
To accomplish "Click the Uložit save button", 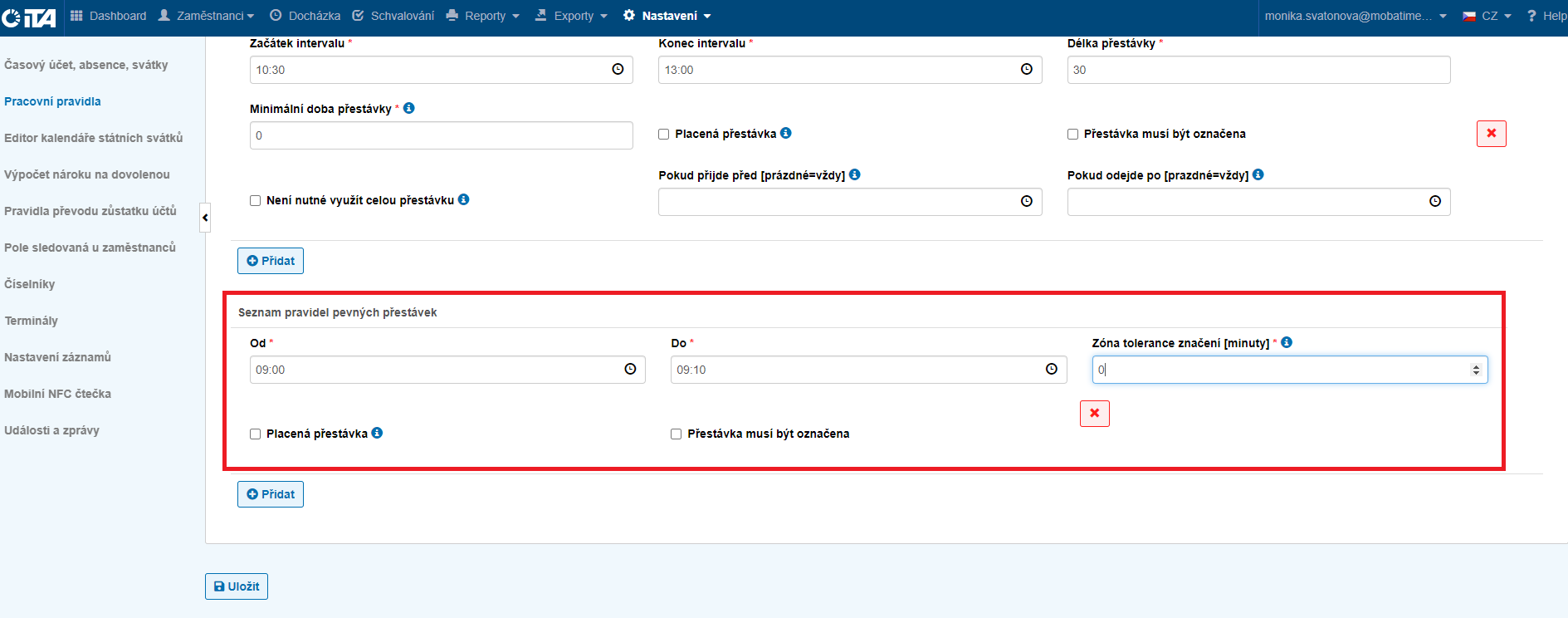I will click(x=237, y=586).
